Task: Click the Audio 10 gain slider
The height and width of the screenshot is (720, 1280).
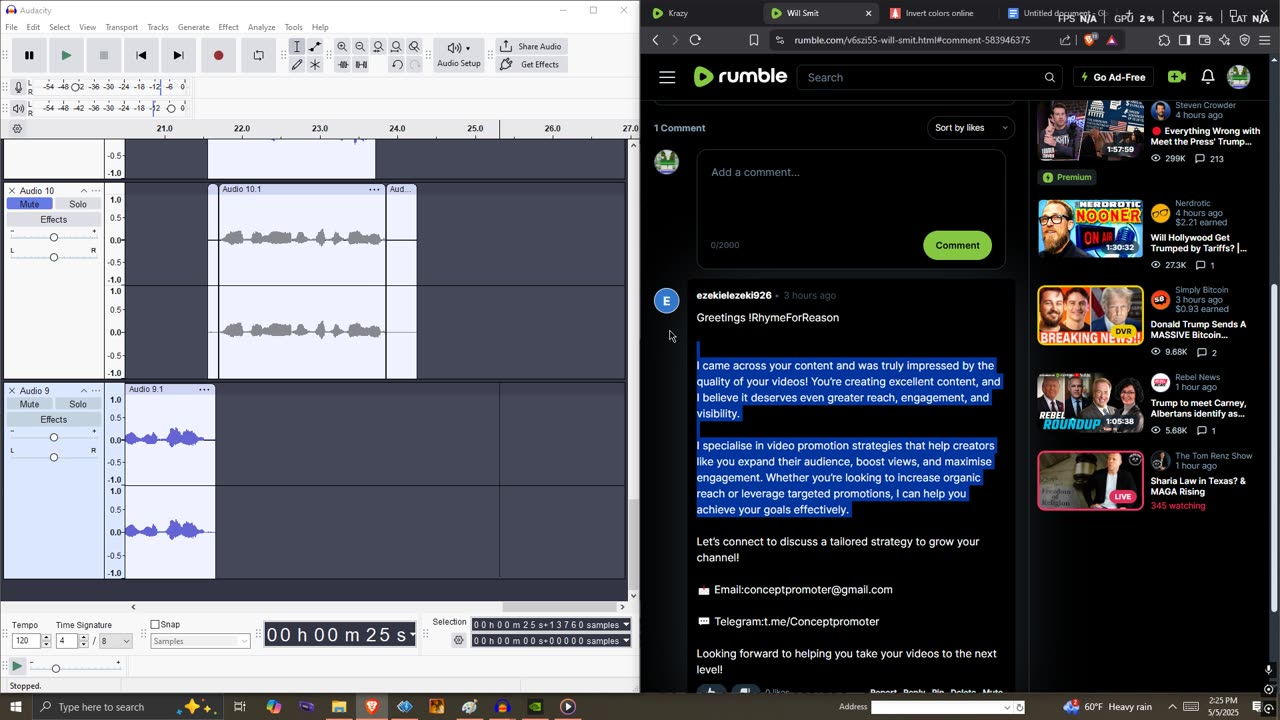Action: (54, 237)
